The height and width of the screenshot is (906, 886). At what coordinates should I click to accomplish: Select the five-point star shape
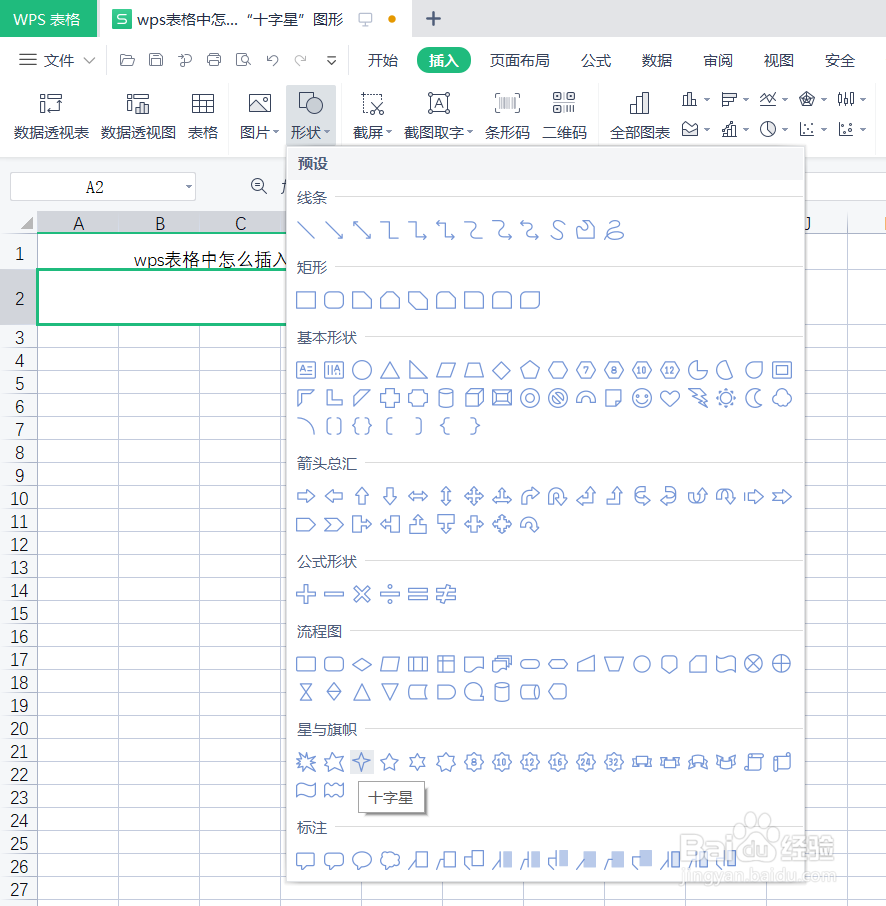(x=390, y=762)
